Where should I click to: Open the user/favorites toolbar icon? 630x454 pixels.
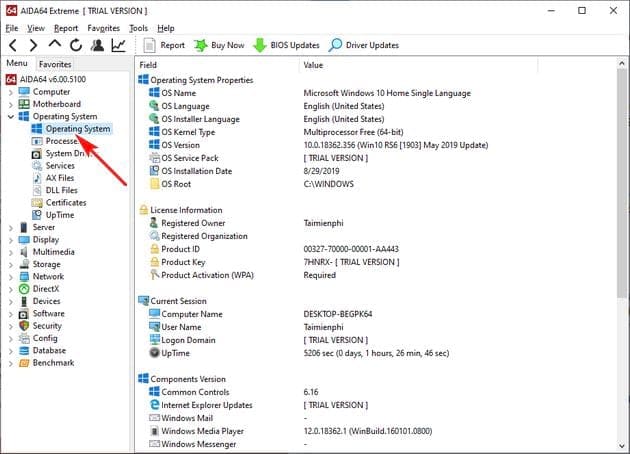(97, 45)
